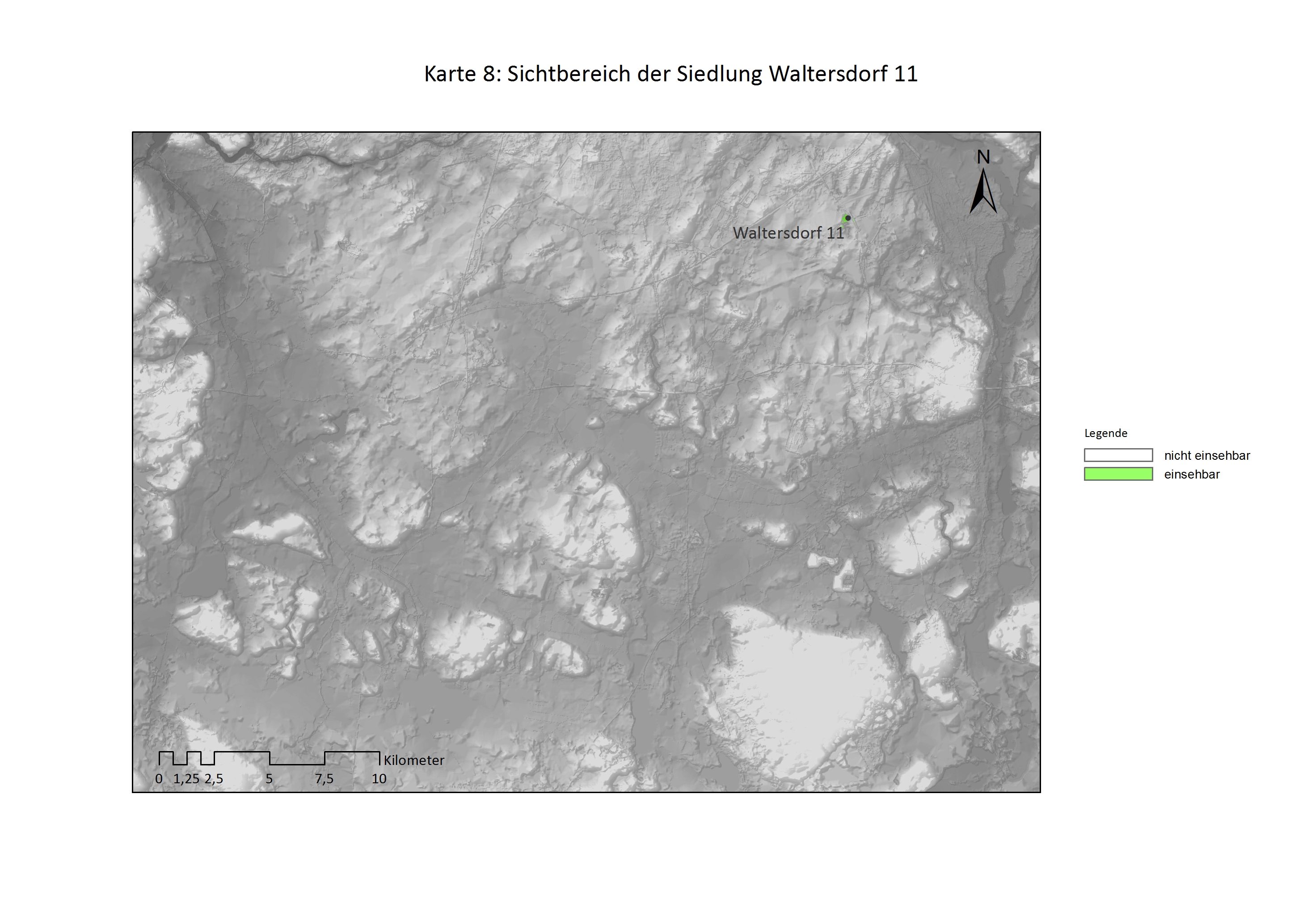Click the '5' scale bar value
The image size is (1307, 924).
[269, 779]
